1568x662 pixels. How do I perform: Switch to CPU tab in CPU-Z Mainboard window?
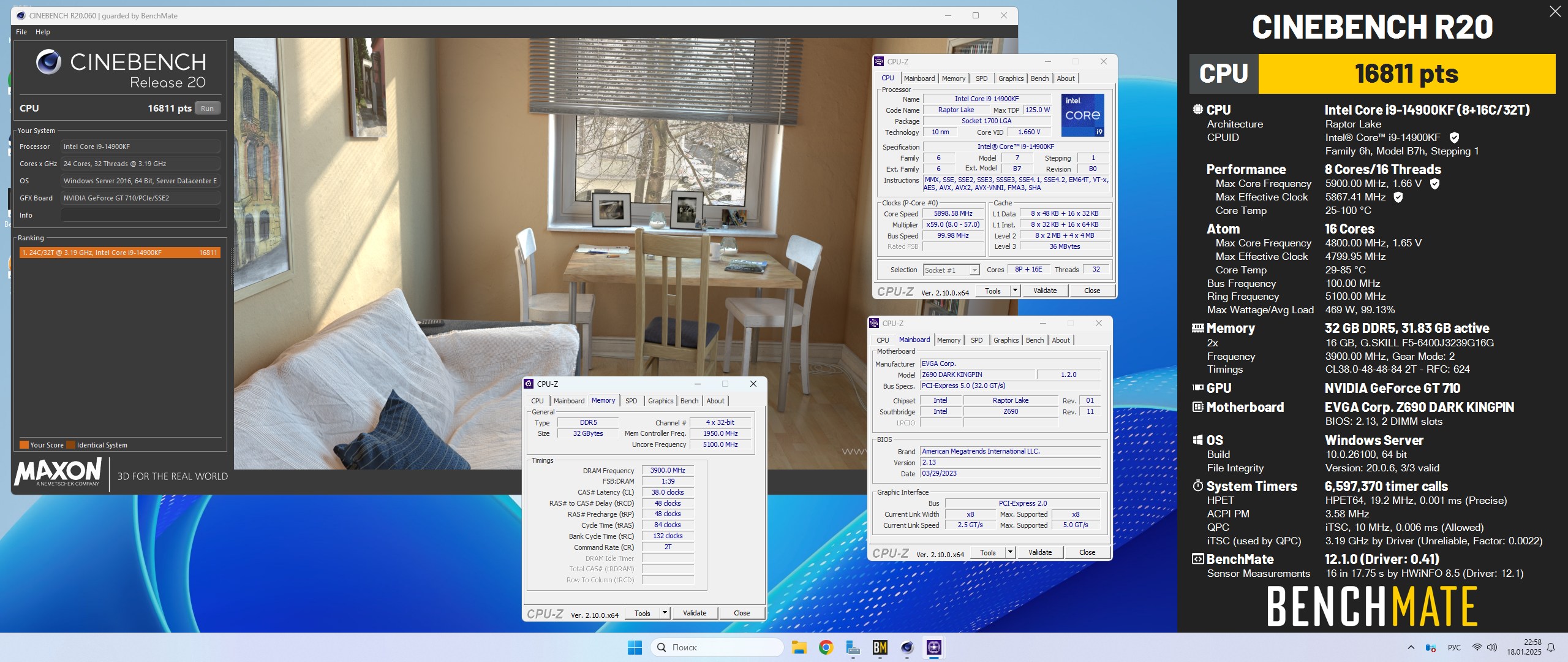pos(883,340)
